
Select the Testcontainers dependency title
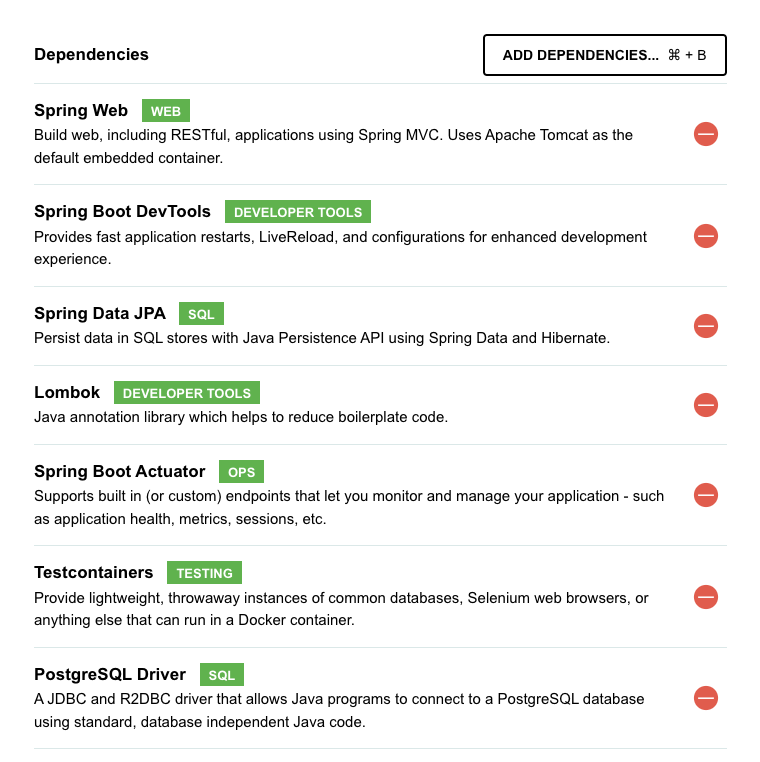(93, 572)
